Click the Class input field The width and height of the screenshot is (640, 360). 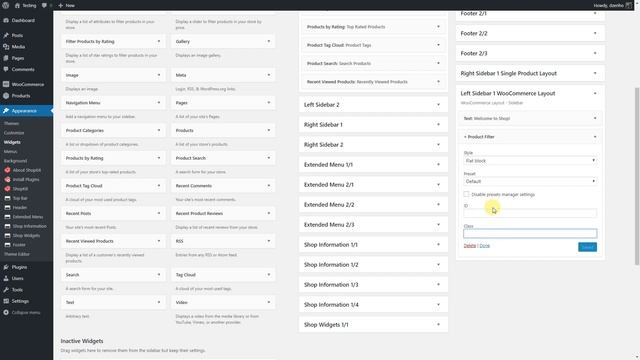(x=530, y=233)
